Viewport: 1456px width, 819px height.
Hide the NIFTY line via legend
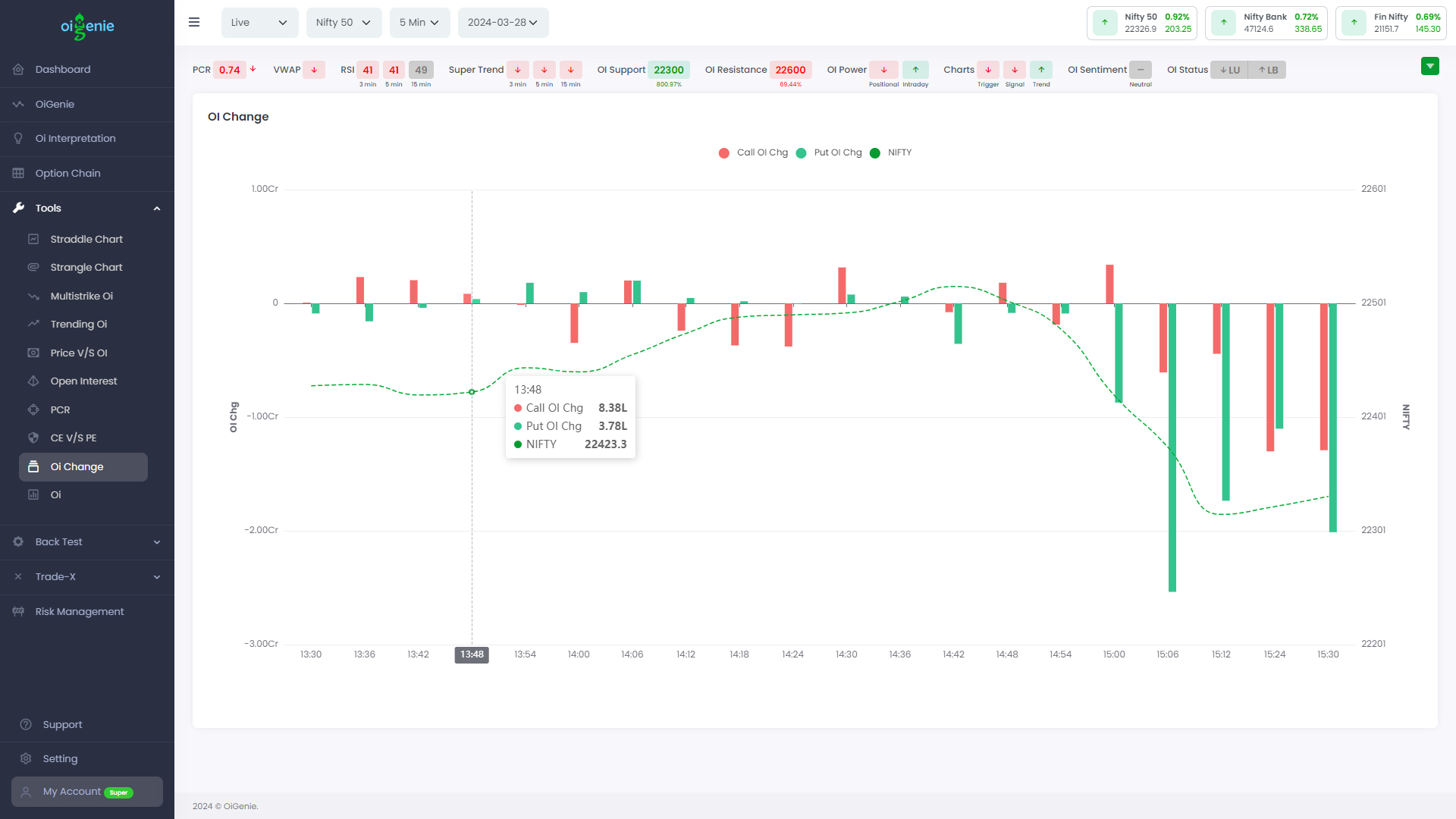coord(892,152)
